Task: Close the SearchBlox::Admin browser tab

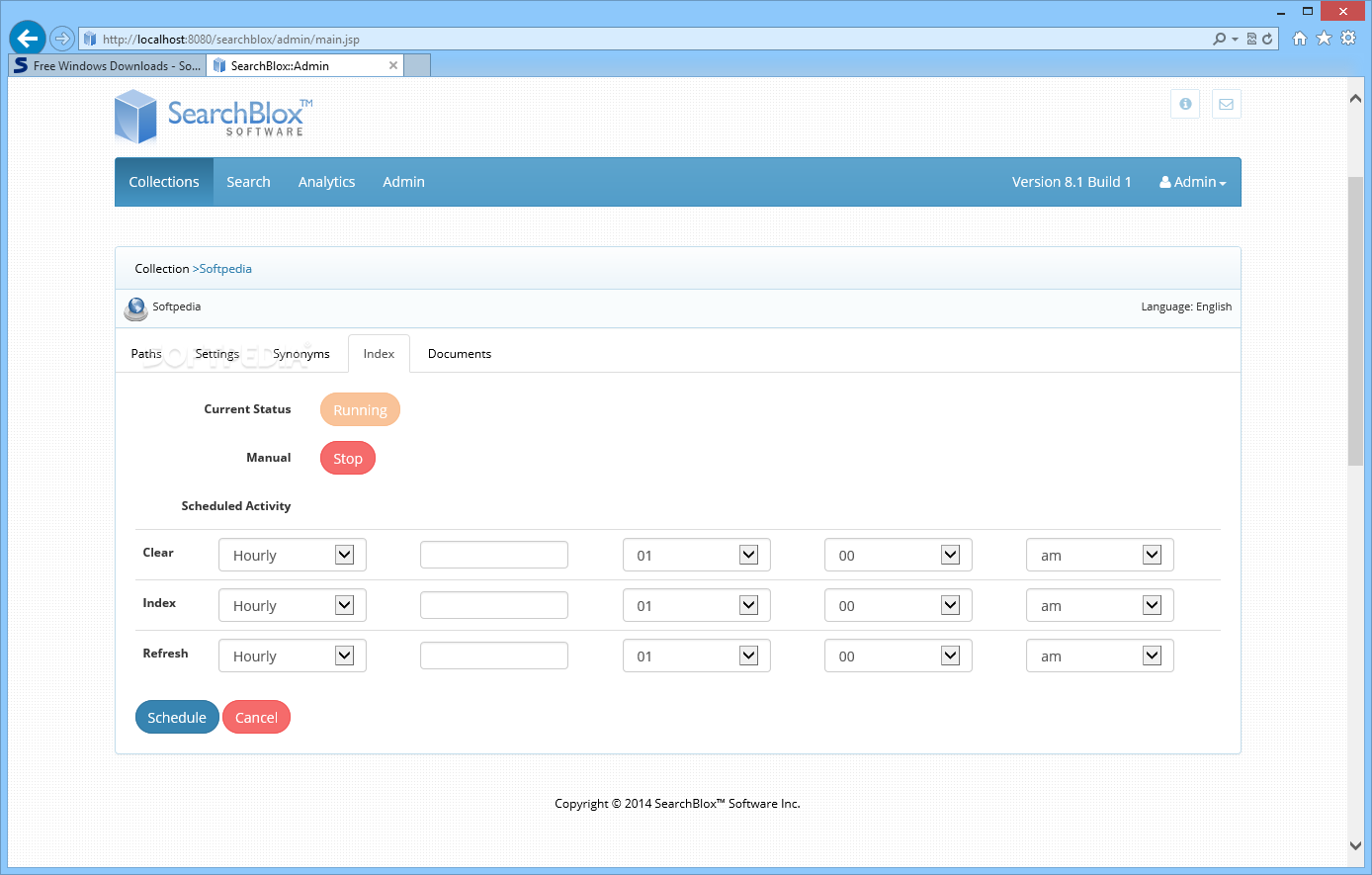Action: point(393,65)
